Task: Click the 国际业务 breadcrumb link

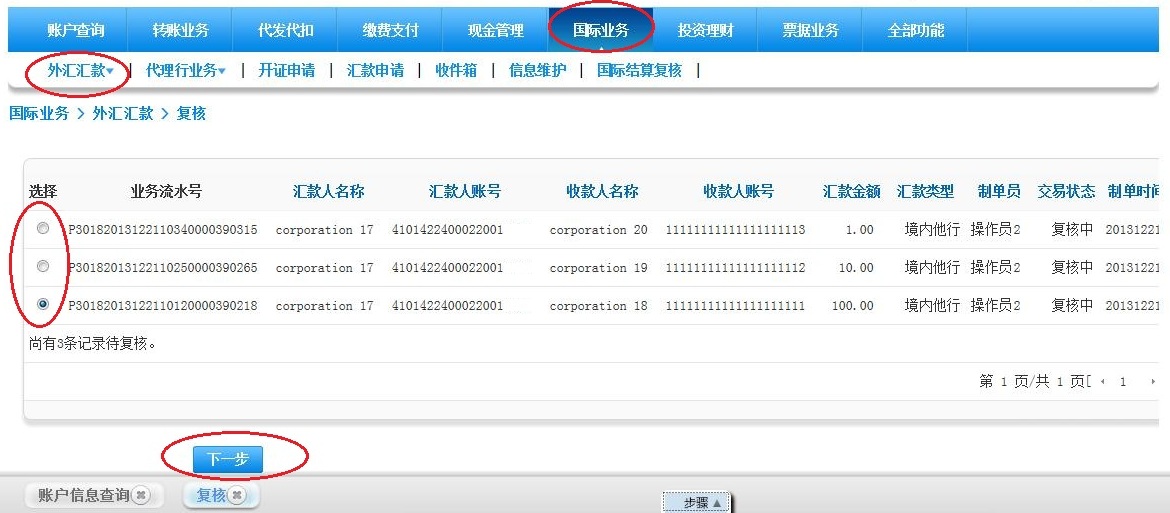Action: pos(39,114)
